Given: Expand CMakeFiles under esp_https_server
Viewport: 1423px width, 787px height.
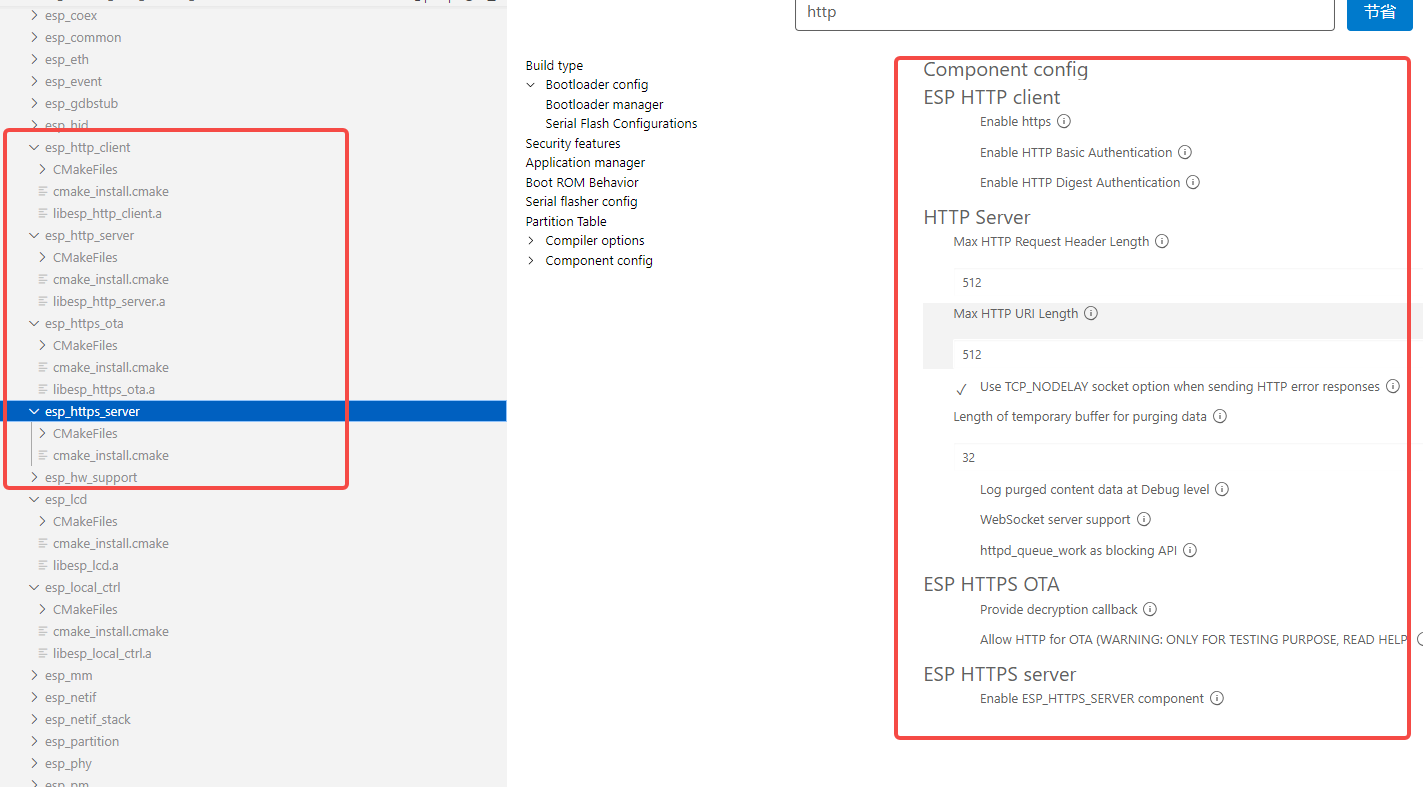Looking at the screenshot, I should (x=43, y=433).
